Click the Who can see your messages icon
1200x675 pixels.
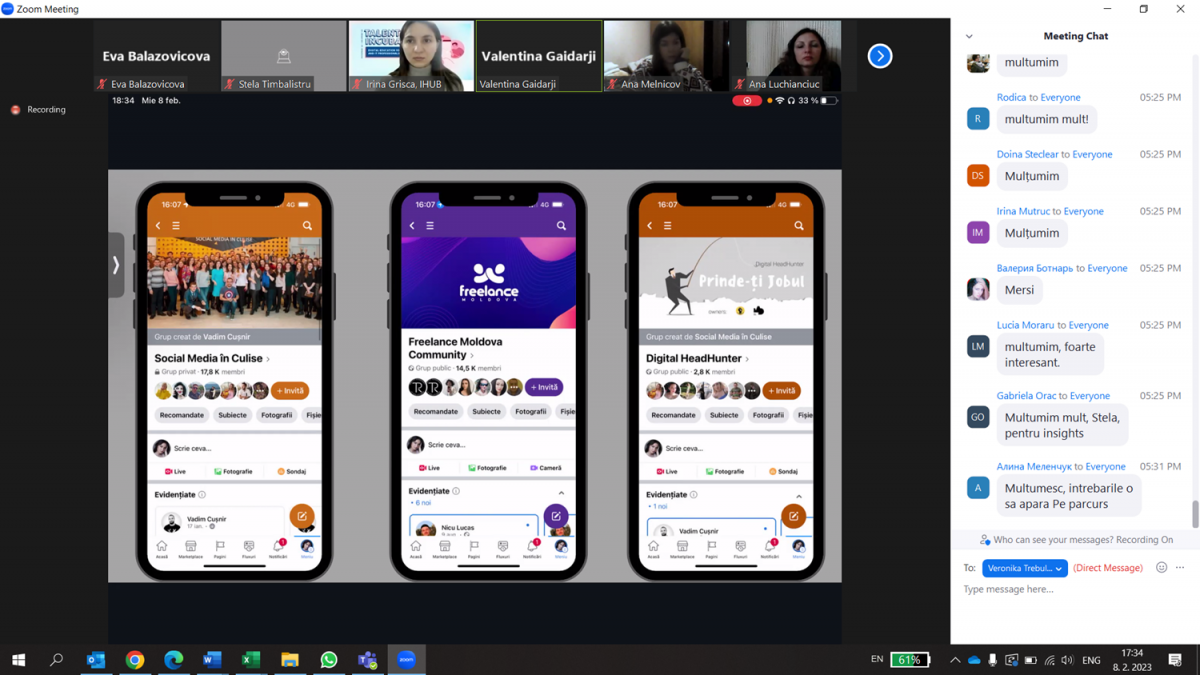985,540
